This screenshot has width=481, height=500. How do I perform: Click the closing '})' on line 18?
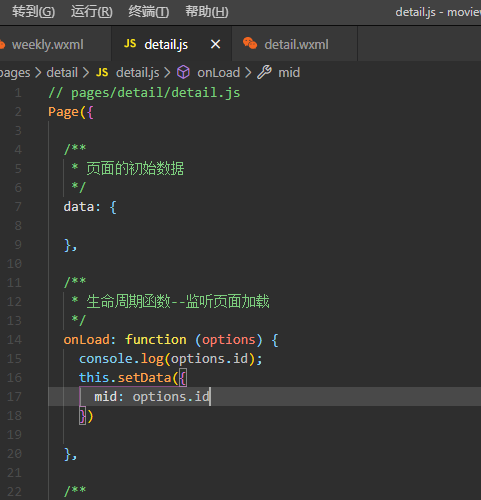click(x=86, y=416)
